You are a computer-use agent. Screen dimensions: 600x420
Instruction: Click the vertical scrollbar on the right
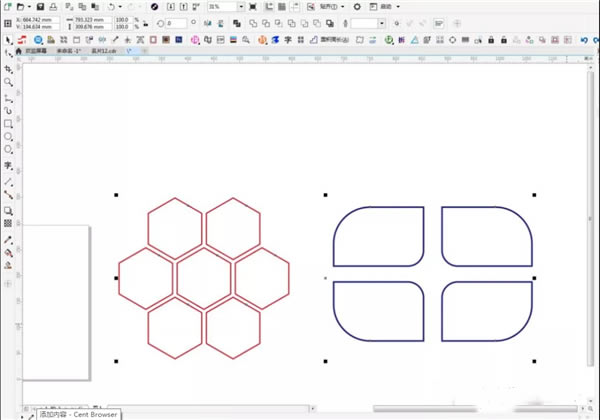[590, 218]
